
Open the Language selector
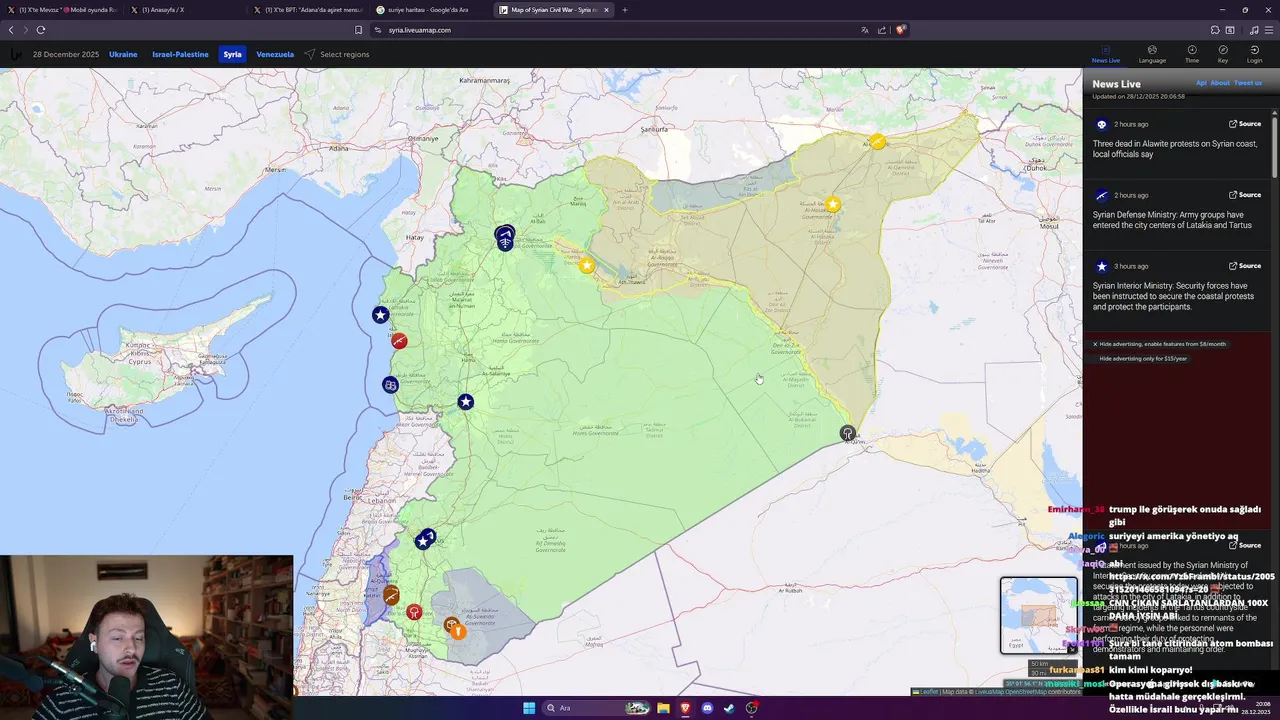point(1152,54)
